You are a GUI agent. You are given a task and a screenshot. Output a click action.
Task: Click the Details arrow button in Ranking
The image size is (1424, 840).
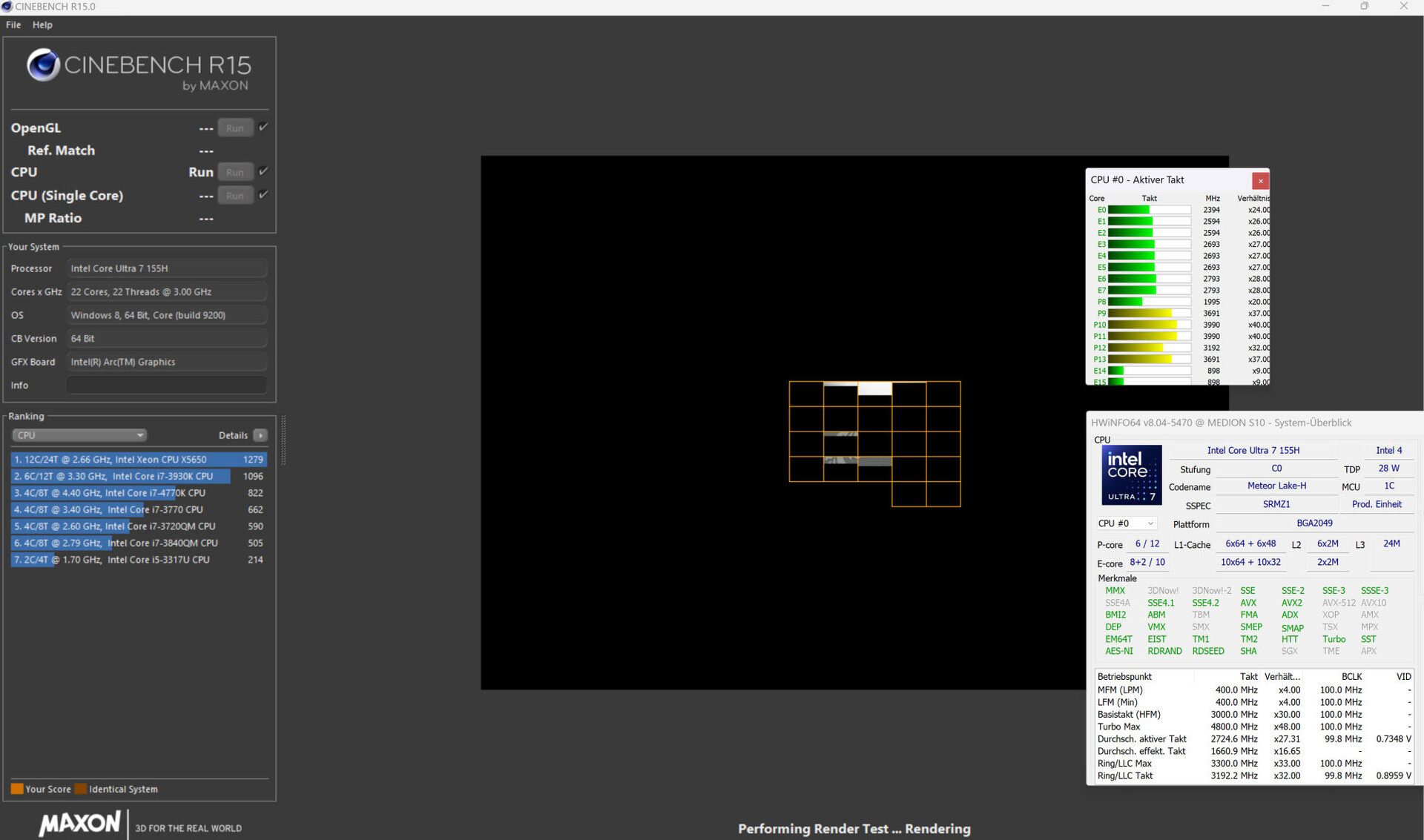point(260,435)
